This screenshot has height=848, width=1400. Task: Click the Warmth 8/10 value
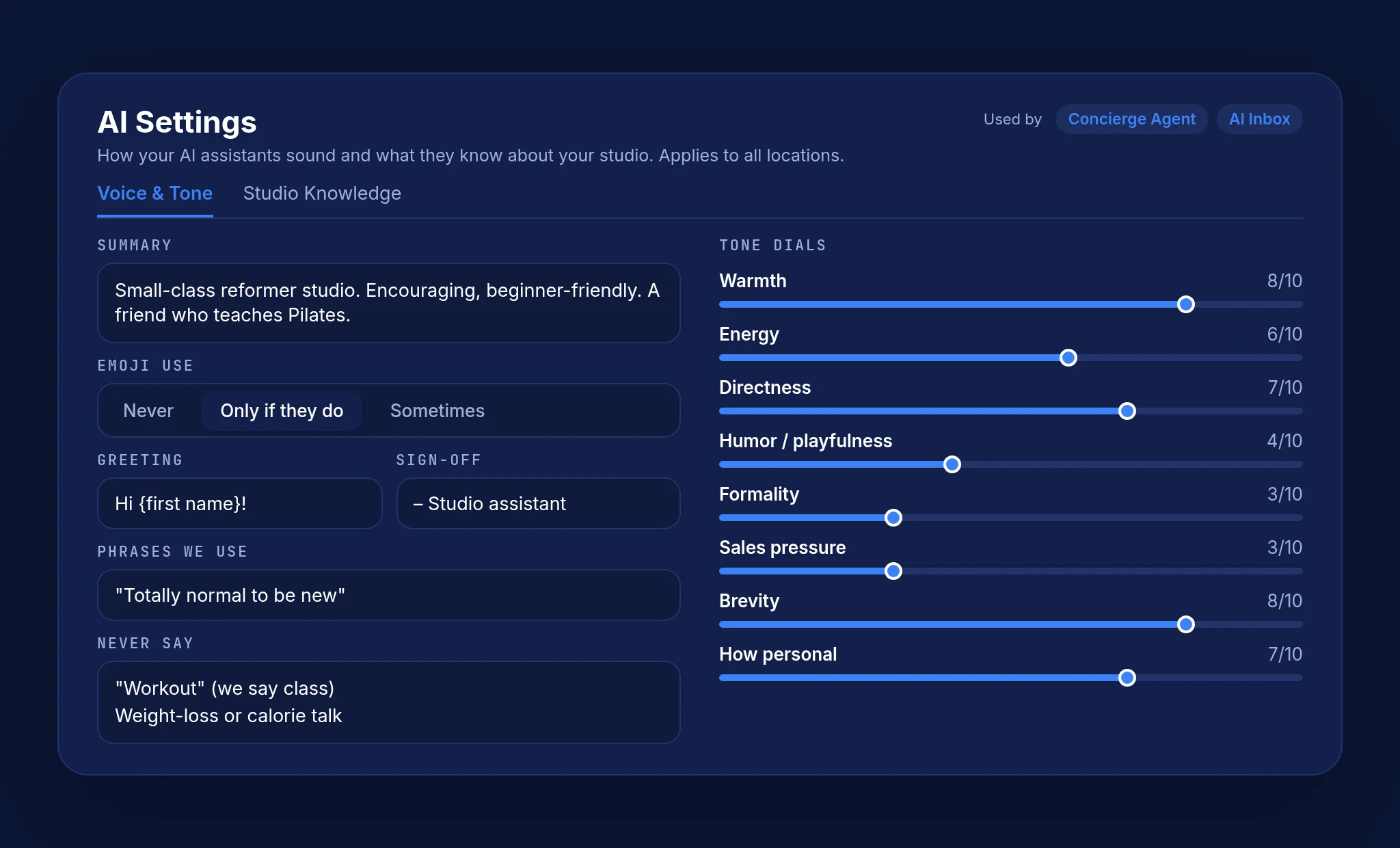click(x=1284, y=281)
